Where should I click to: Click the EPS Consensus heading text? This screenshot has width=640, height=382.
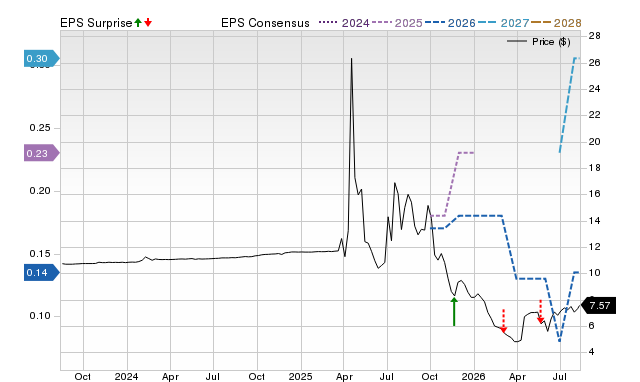[265, 23]
